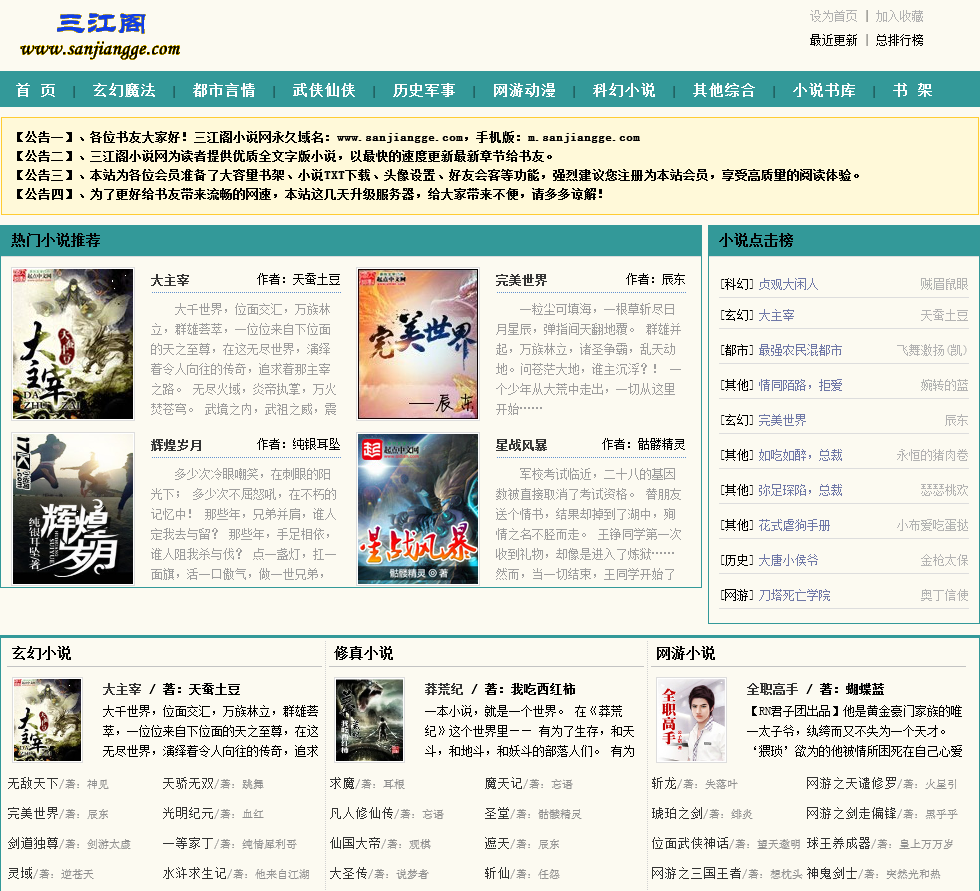Open 网游之天谴修罗 in the 网游小说 list

(851, 783)
